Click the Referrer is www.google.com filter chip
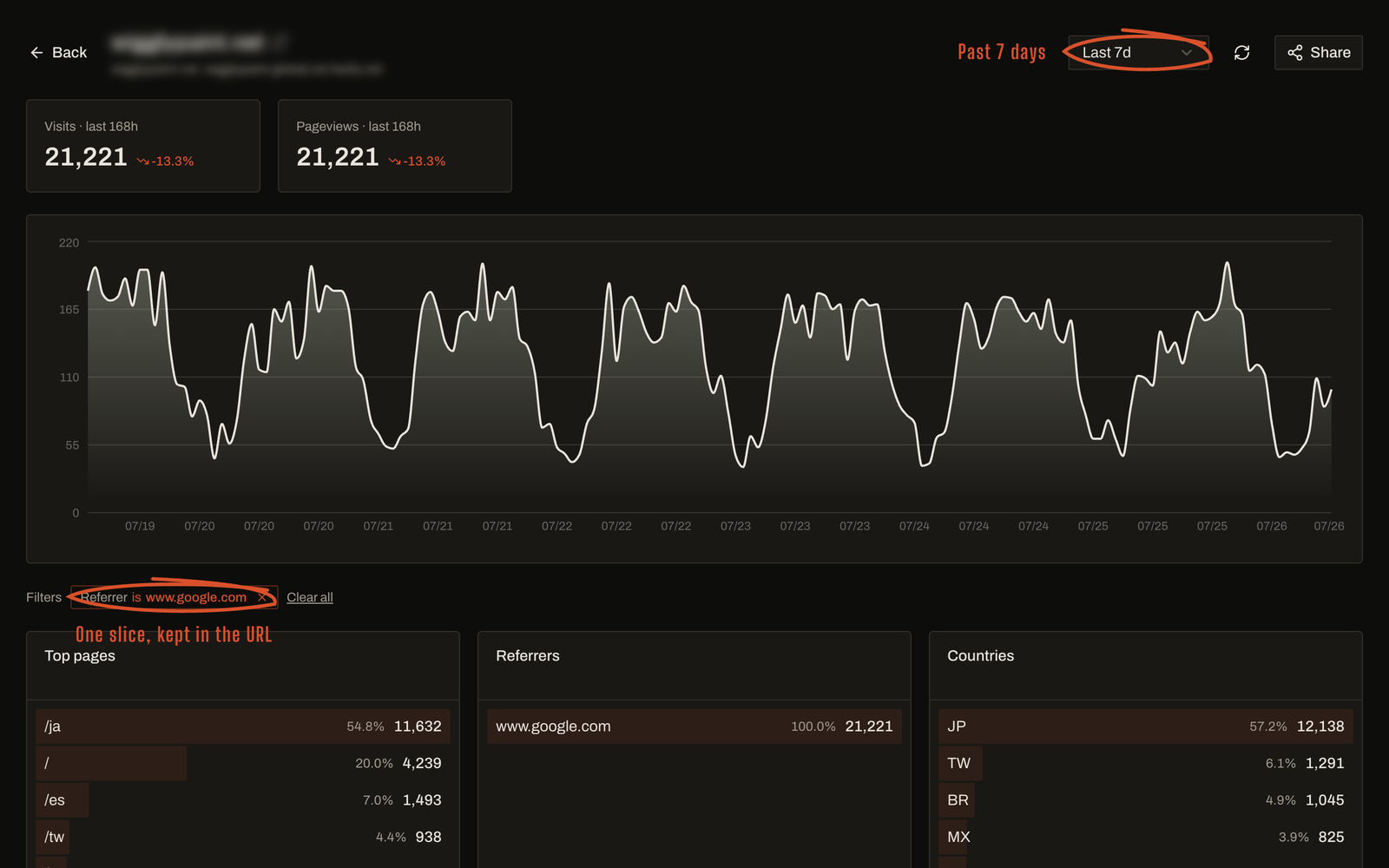 point(174,597)
